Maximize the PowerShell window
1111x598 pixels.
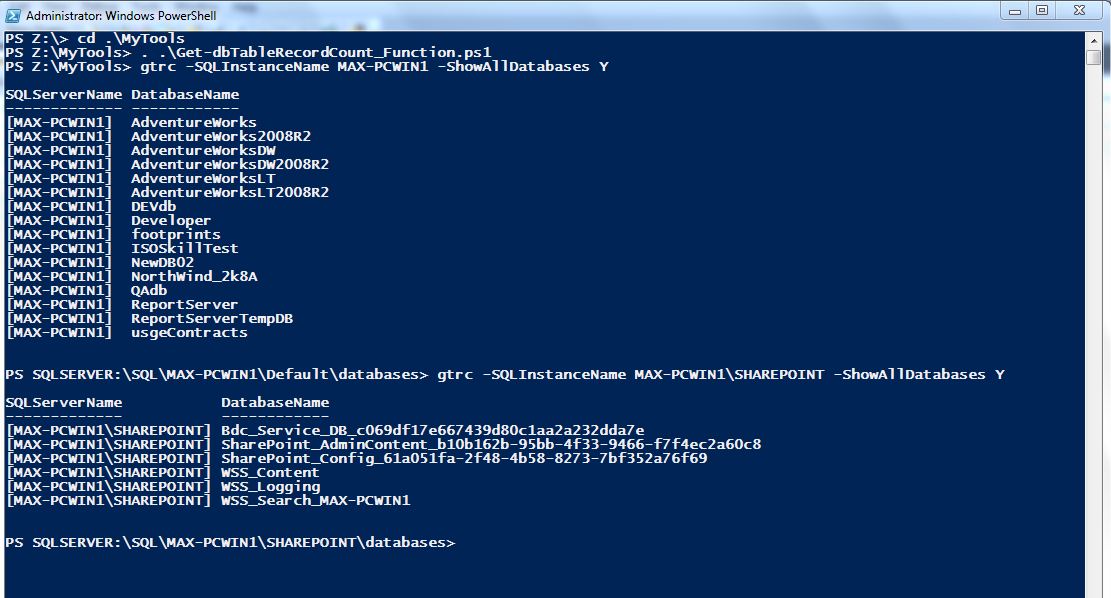(1042, 11)
